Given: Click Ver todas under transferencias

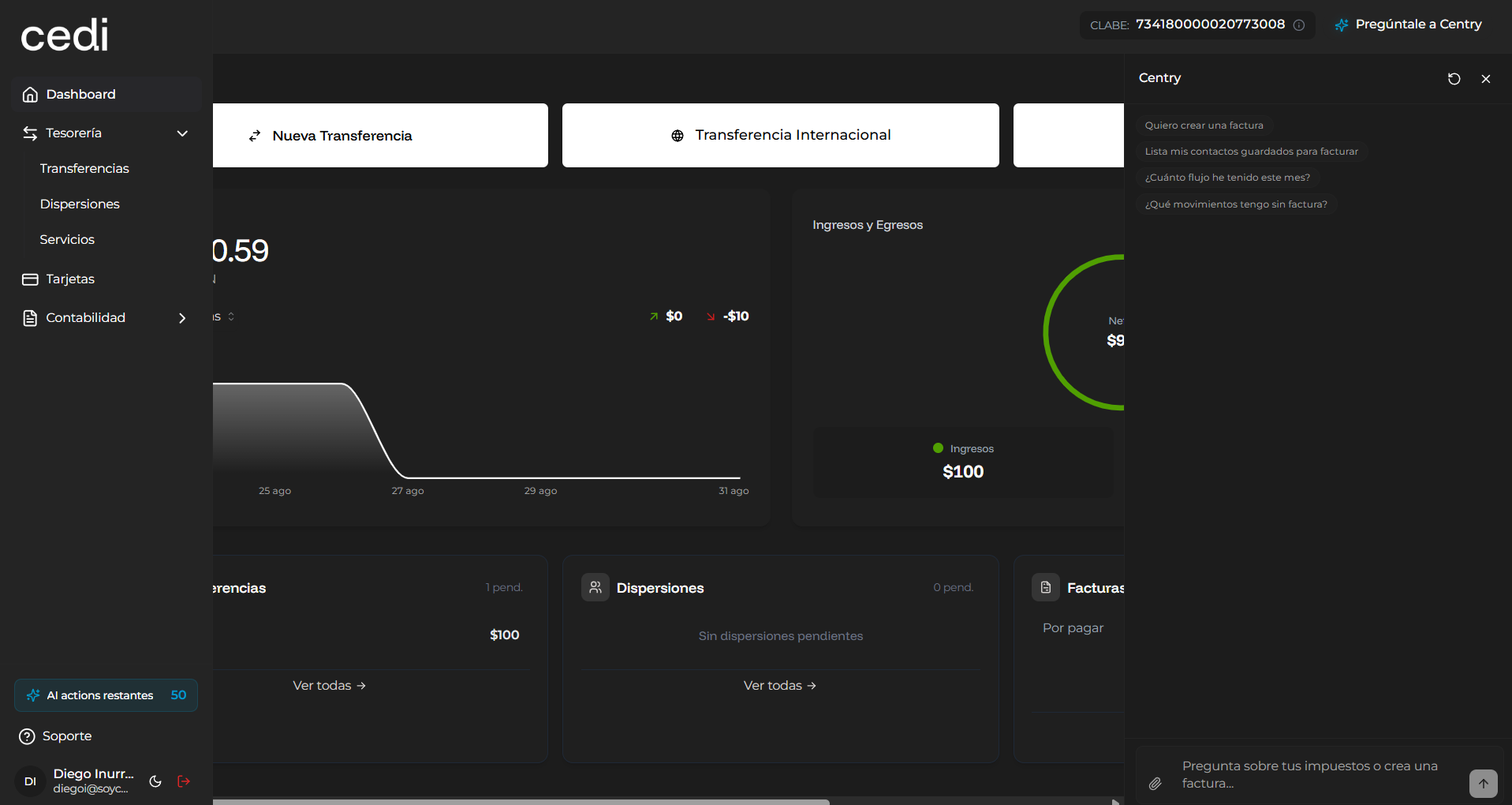Looking at the screenshot, I should (x=330, y=686).
